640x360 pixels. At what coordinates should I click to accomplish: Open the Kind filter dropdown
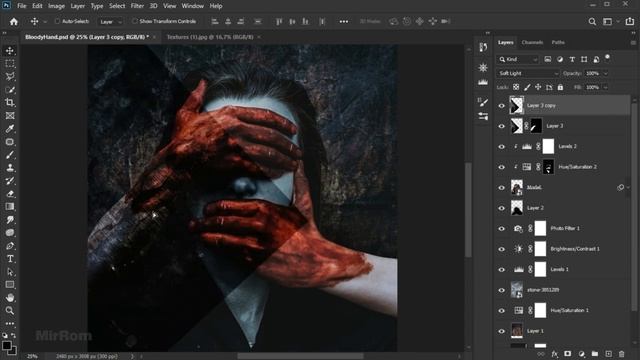[518, 60]
